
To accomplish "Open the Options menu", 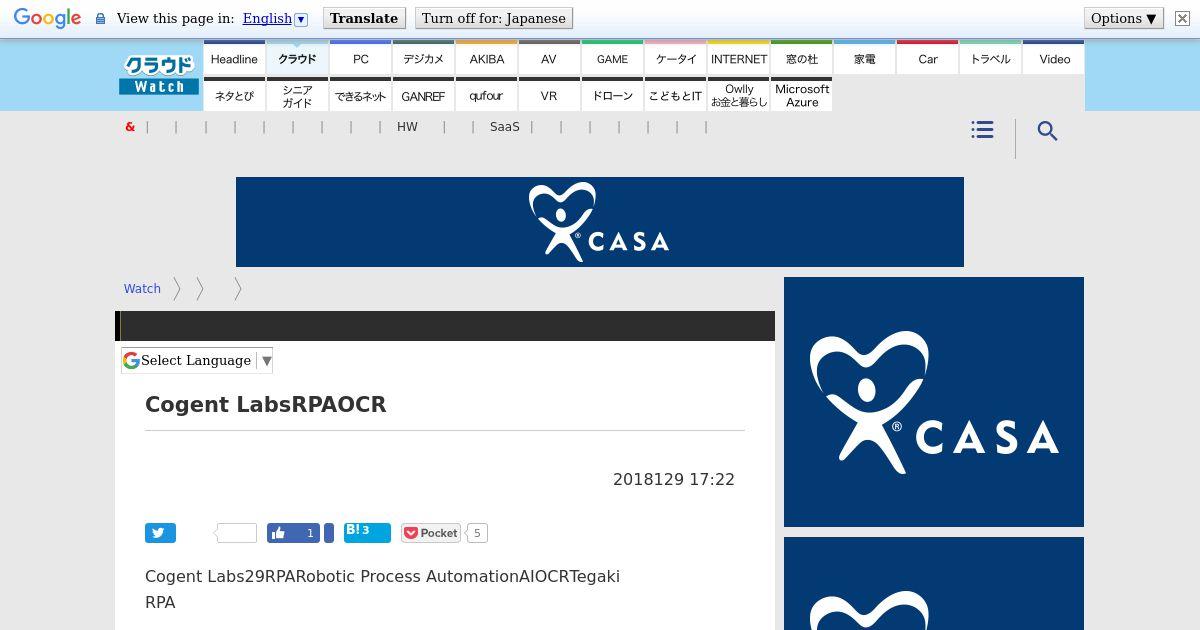I will coord(1124,18).
